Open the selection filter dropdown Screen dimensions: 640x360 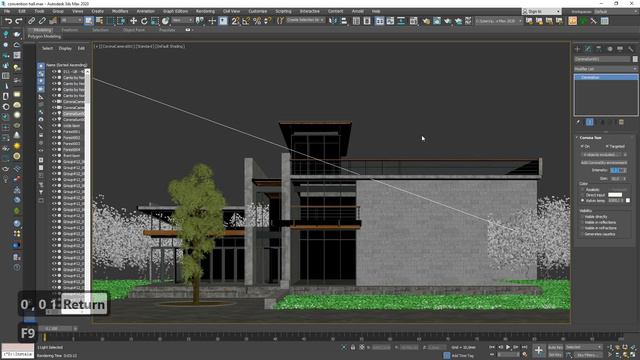click(71, 20)
